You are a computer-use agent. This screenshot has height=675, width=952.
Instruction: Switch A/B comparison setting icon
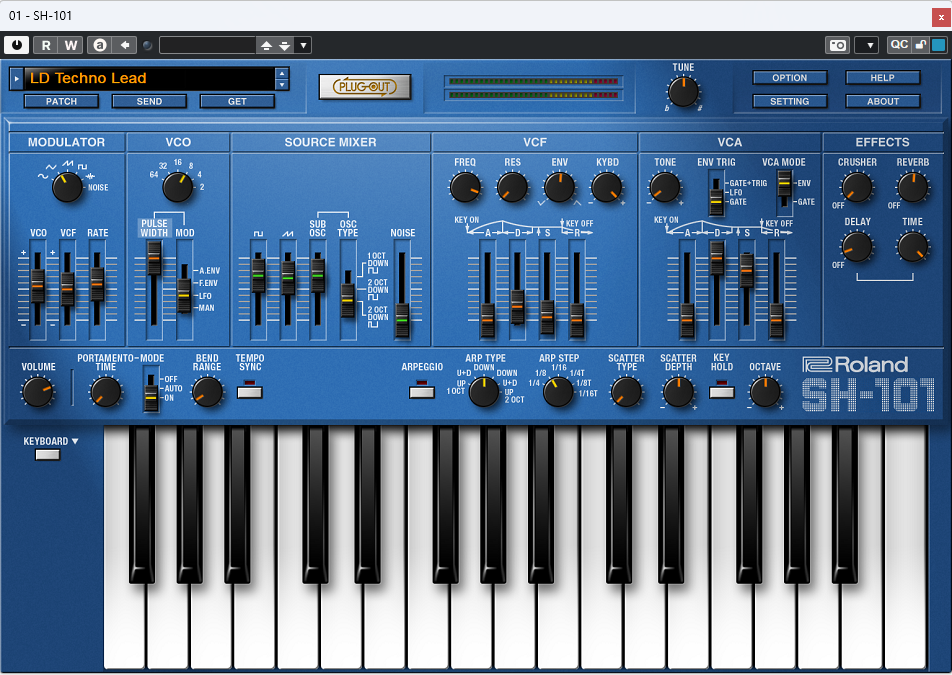click(100, 45)
